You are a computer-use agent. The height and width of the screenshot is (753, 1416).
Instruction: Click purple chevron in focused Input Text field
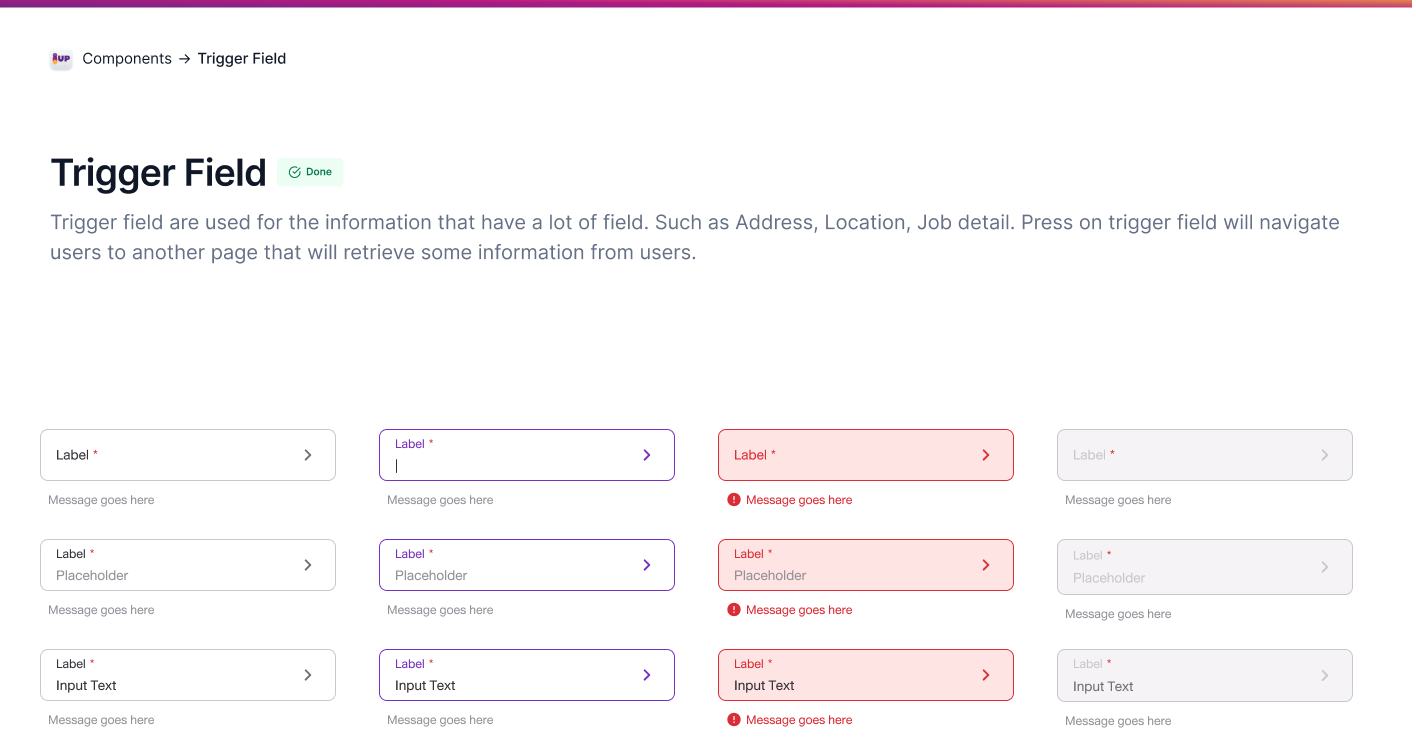pyautogui.click(x=647, y=675)
